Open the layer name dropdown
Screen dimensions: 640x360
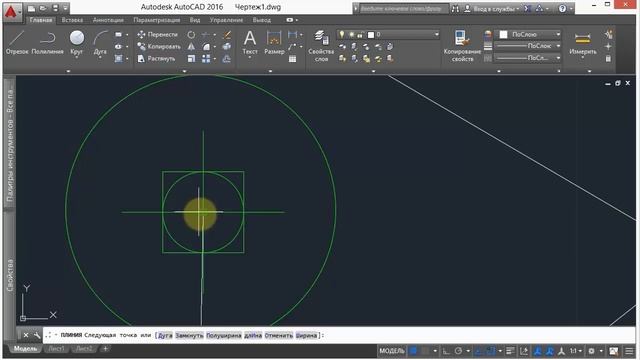[x=437, y=35]
